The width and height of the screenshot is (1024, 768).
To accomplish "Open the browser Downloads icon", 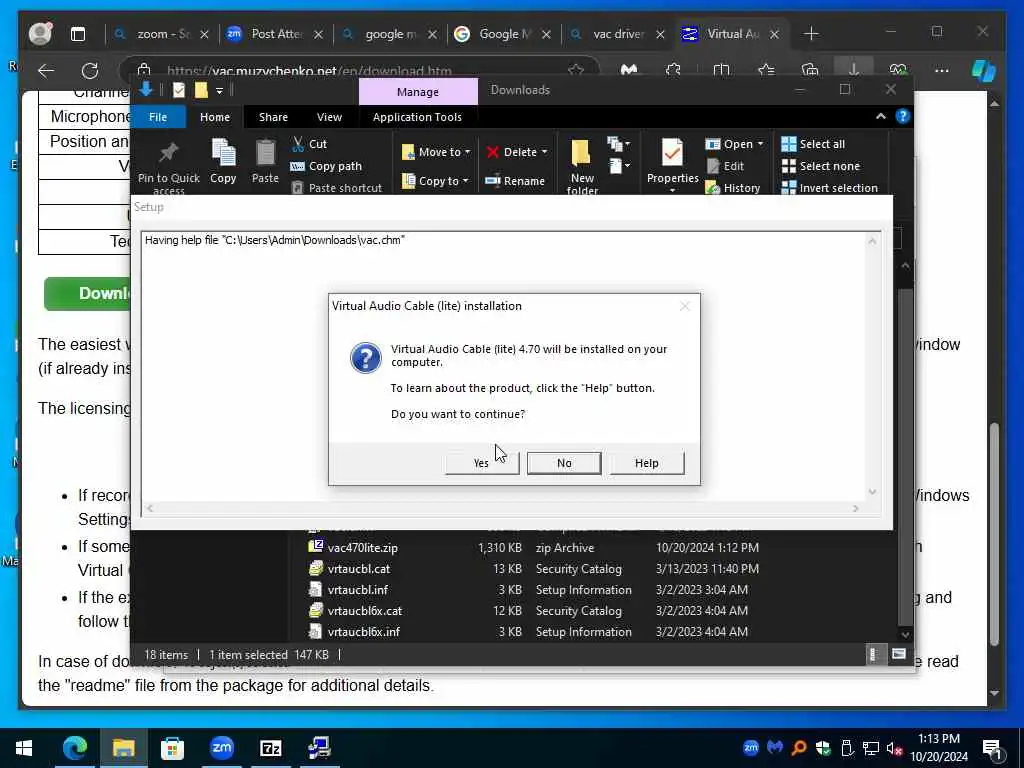I will [x=853, y=70].
